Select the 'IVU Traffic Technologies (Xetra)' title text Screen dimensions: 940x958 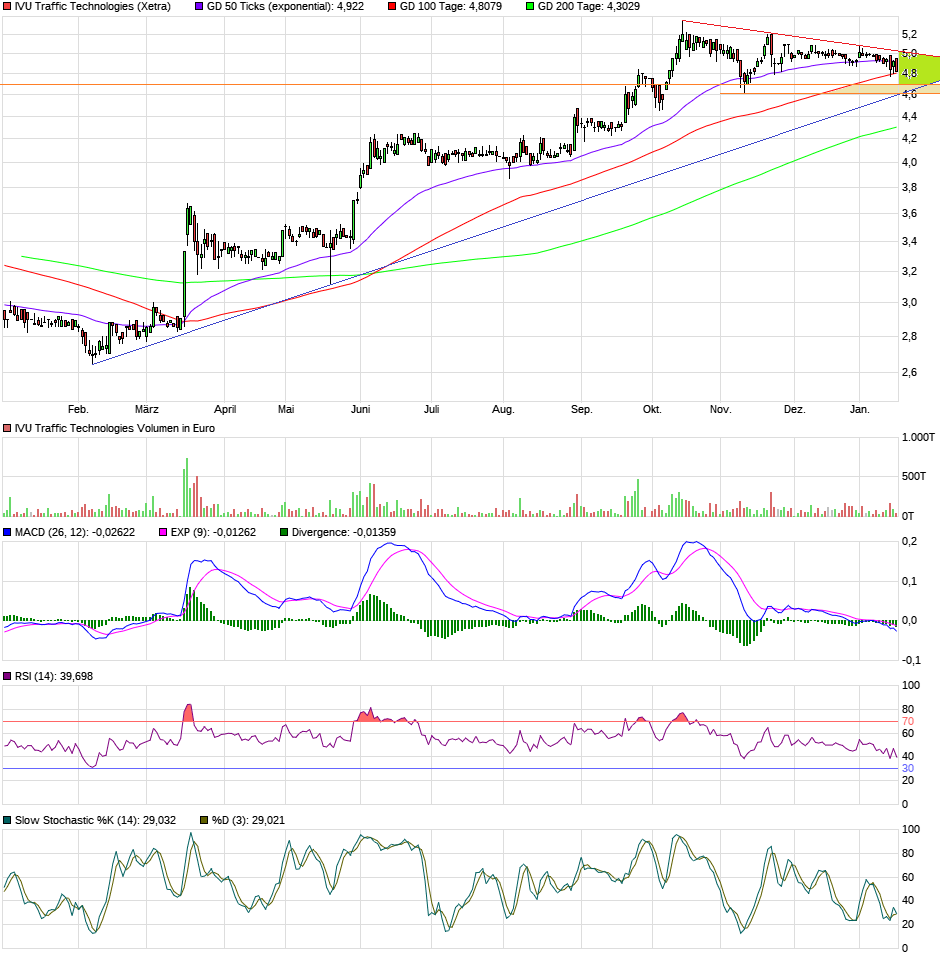(93, 7)
